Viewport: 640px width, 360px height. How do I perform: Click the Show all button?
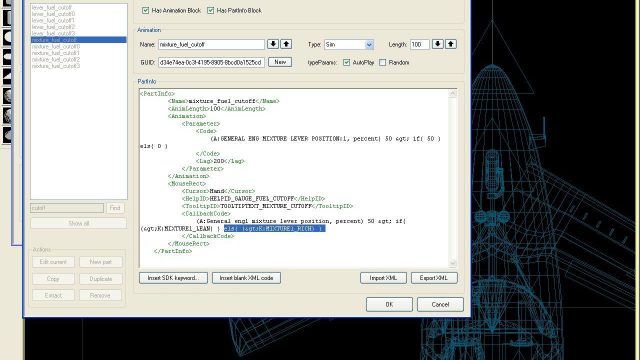78,223
